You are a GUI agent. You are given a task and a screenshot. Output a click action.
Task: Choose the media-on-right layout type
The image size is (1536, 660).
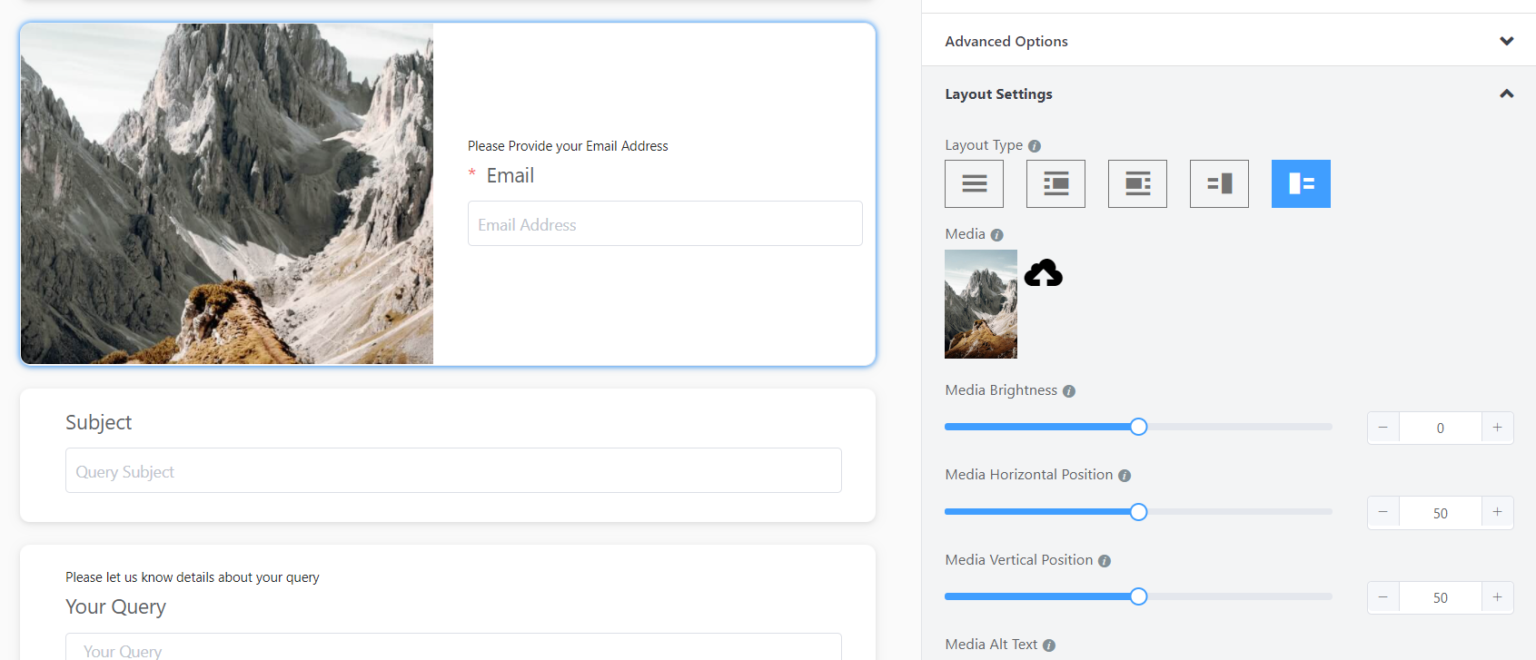[x=1219, y=183]
